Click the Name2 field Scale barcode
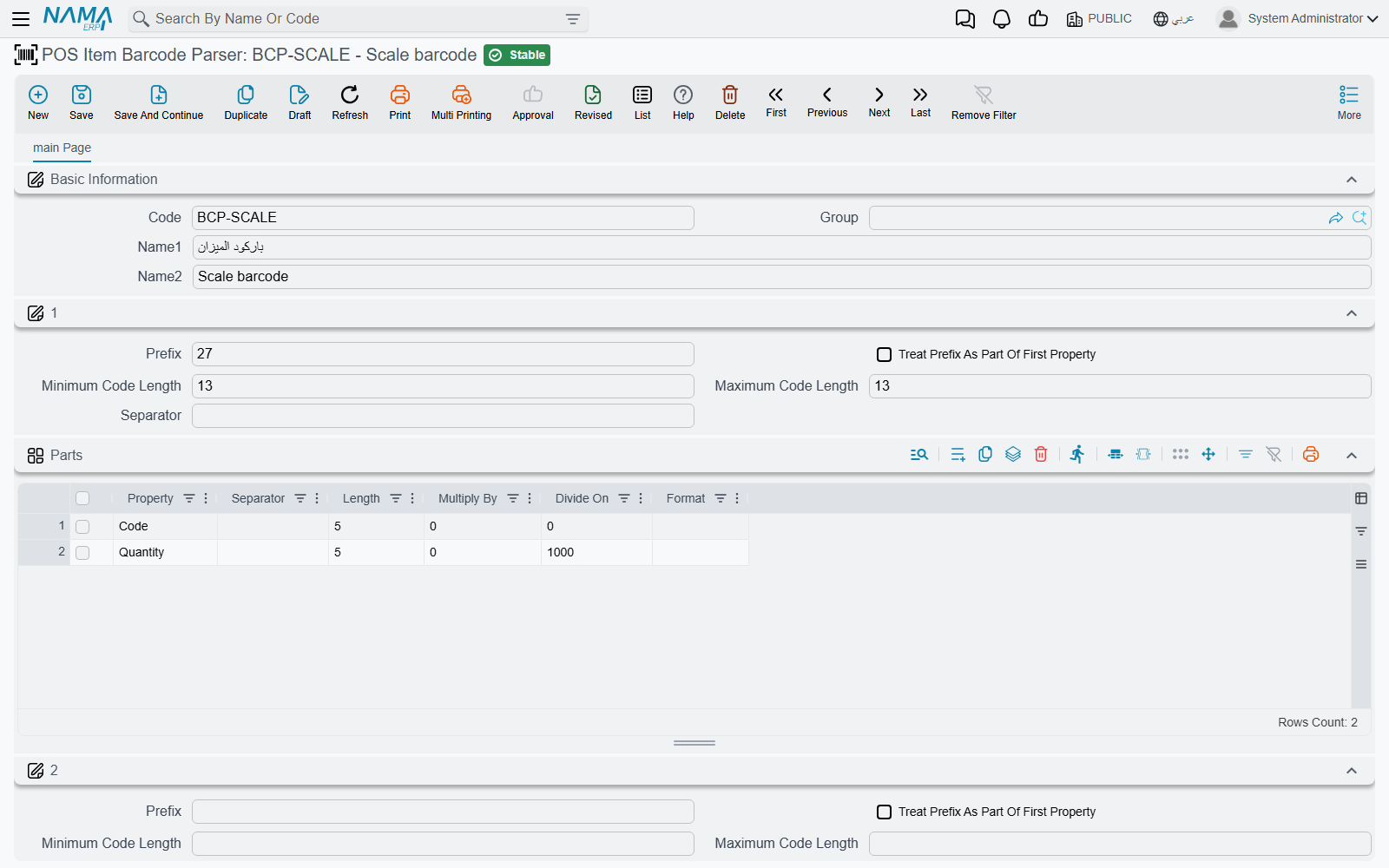The width and height of the screenshot is (1389, 868). (x=781, y=277)
